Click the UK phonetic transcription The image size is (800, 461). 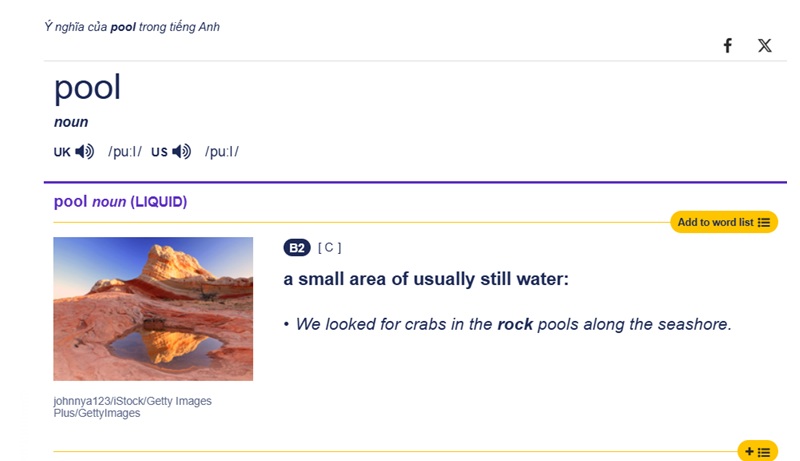point(125,151)
